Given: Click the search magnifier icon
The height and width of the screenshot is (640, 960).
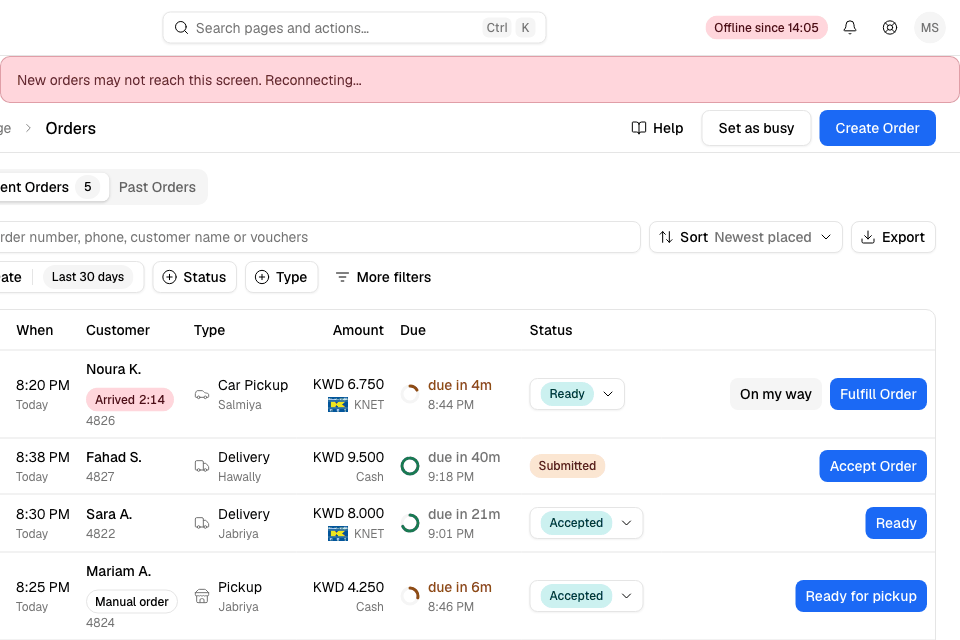Looking at the screenshot, I should click(x=181, y=28).
